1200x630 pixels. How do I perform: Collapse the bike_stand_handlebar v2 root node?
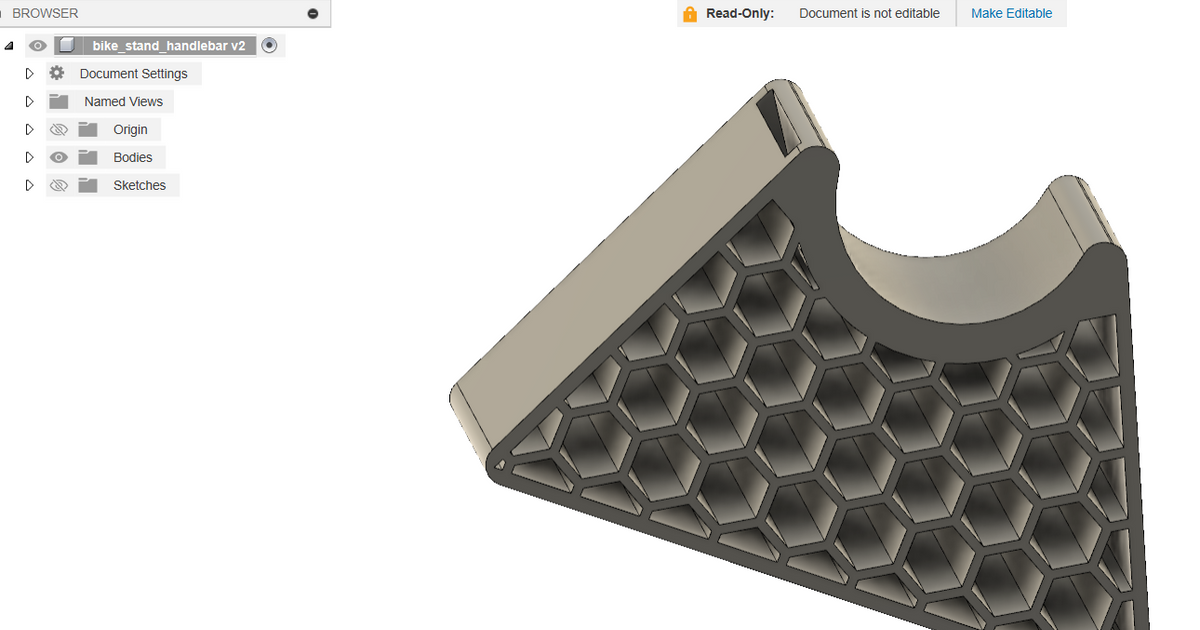pos(9,46)
